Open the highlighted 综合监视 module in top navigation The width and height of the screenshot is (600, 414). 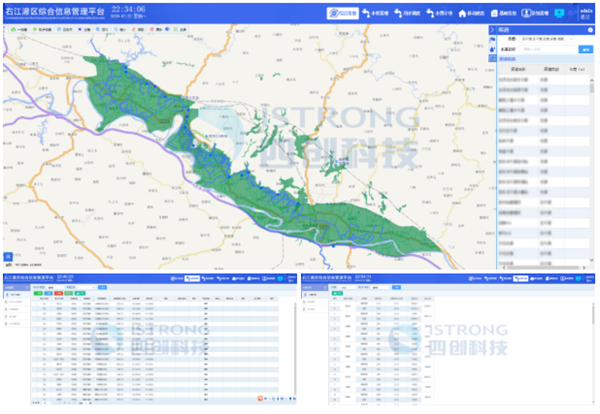tap(341, 14)
